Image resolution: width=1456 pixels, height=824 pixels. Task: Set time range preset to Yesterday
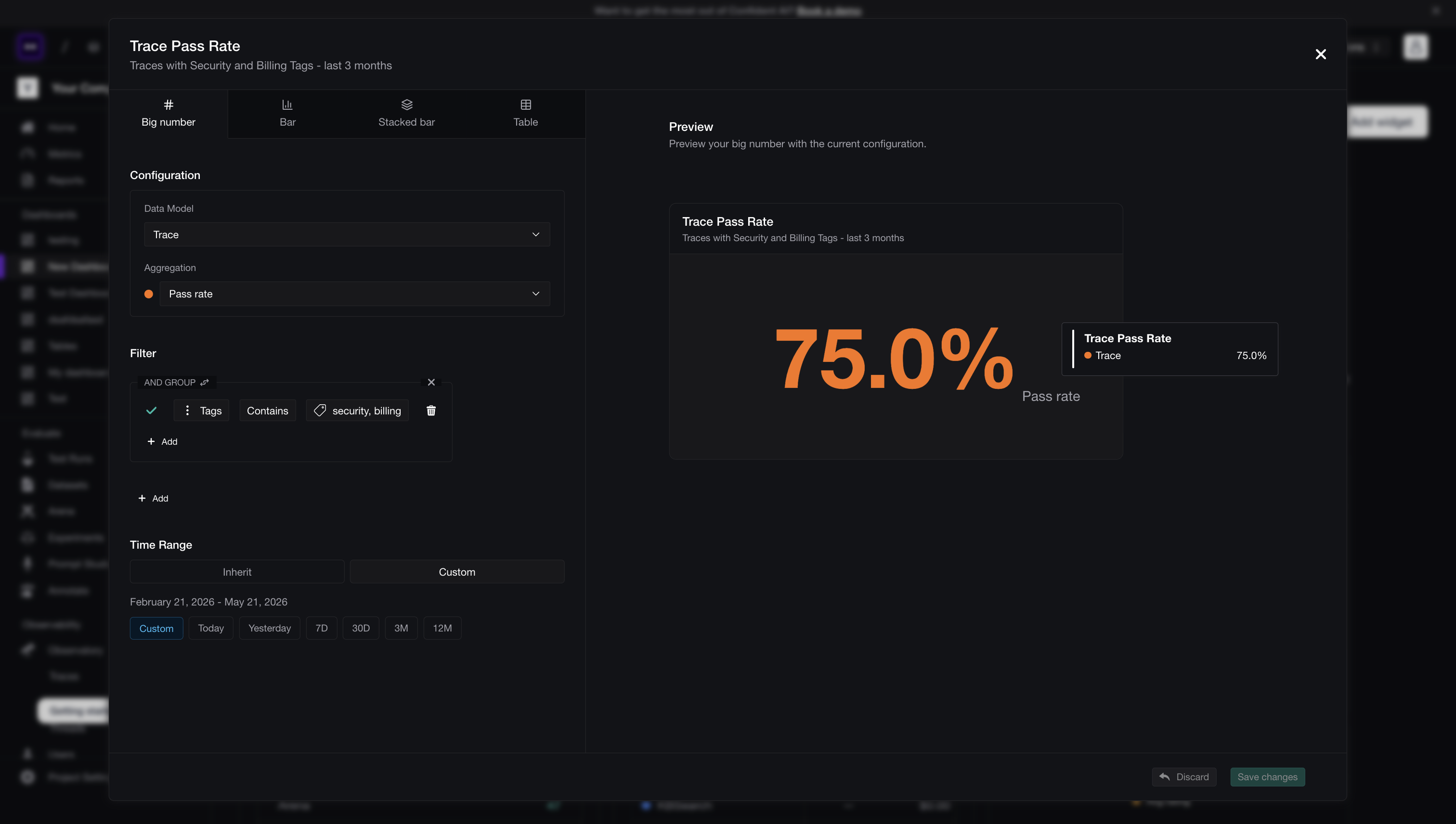(x=270, y=628)
